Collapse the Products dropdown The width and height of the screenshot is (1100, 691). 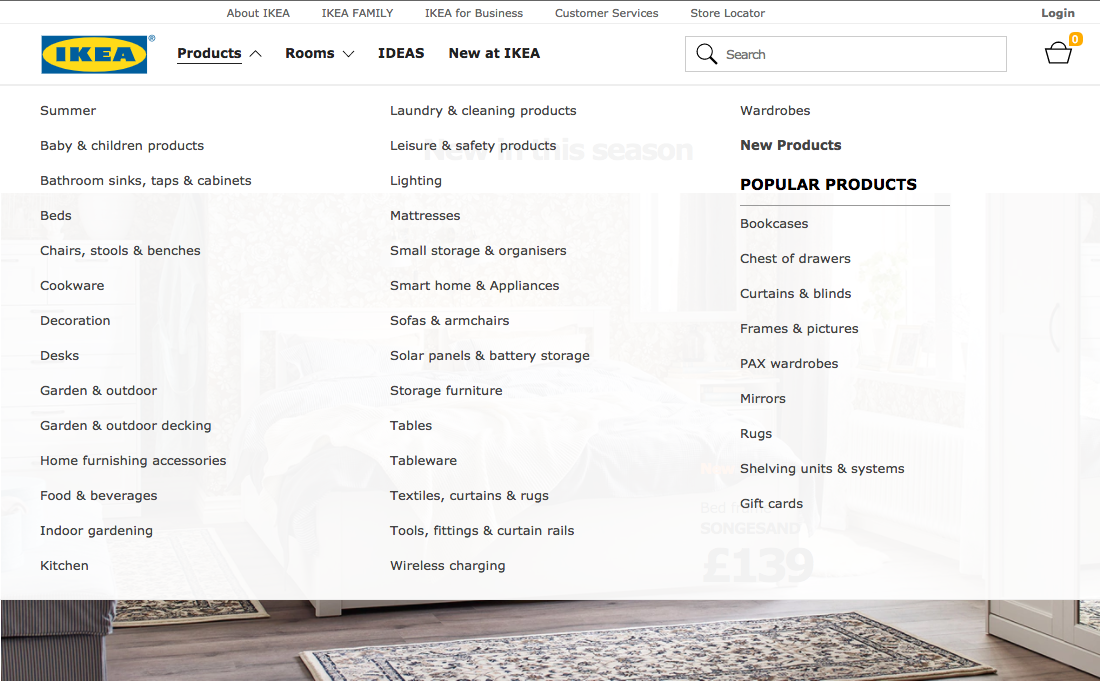(x=209, y=53)
